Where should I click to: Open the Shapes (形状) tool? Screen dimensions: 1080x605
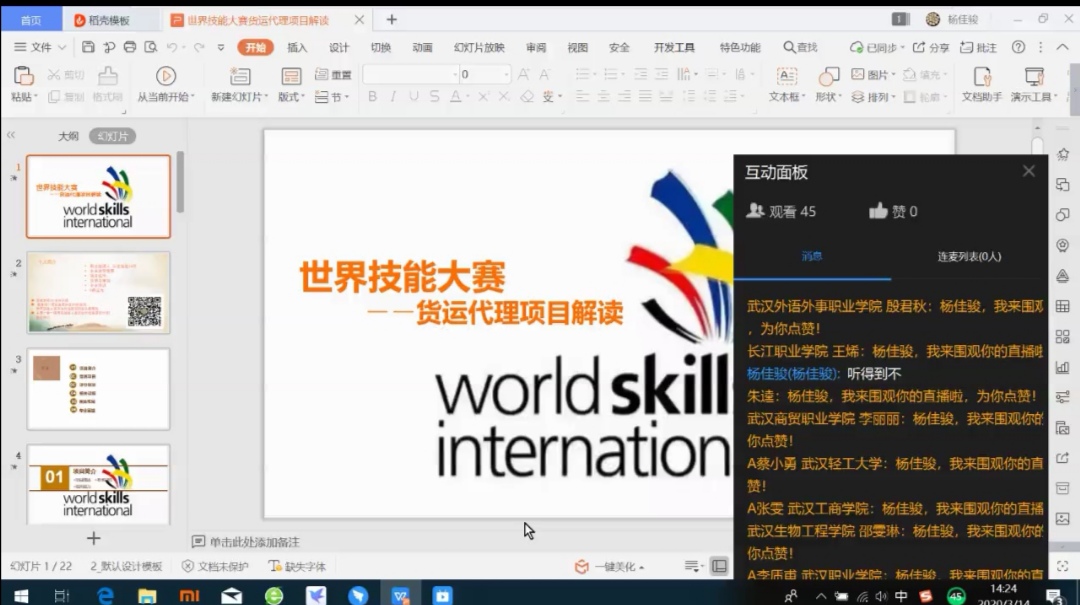tap(828, 77)
